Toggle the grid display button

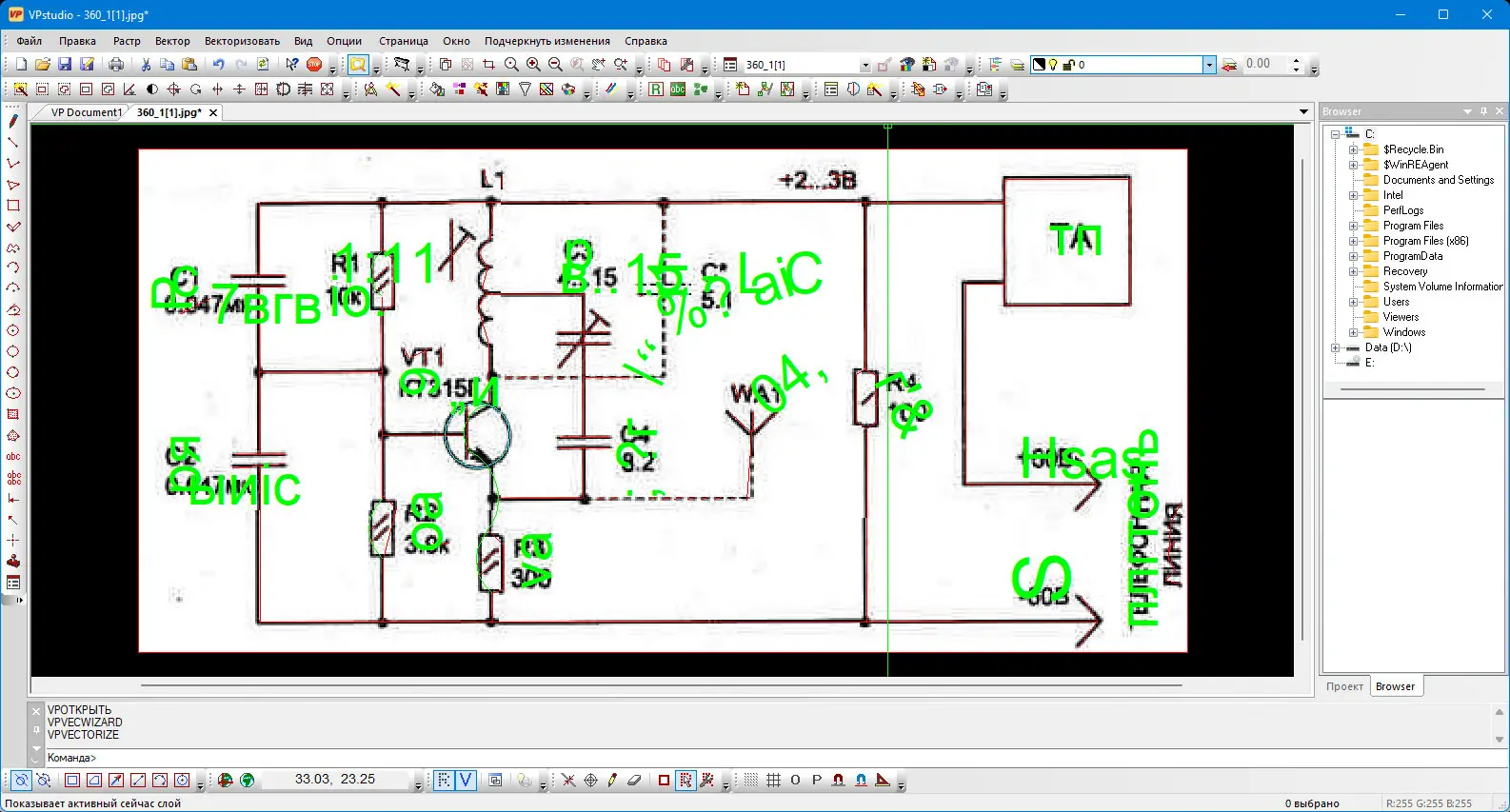coord(773,781)
